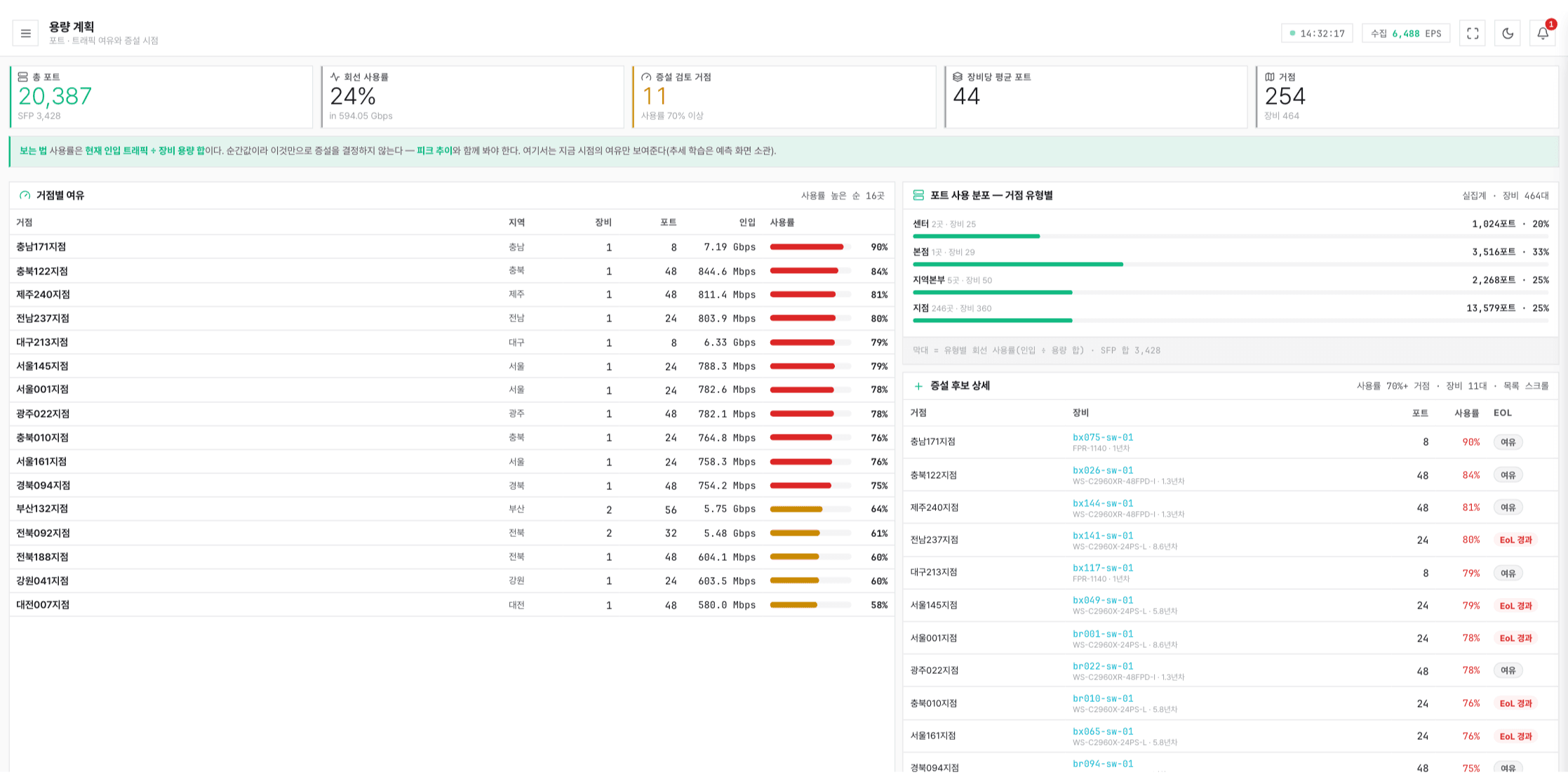Image resolution: width=1568 pixels, height=782 pixels.
Task: Click server icon beside 포트 사용 분포 title
Action: coord(918,195)
